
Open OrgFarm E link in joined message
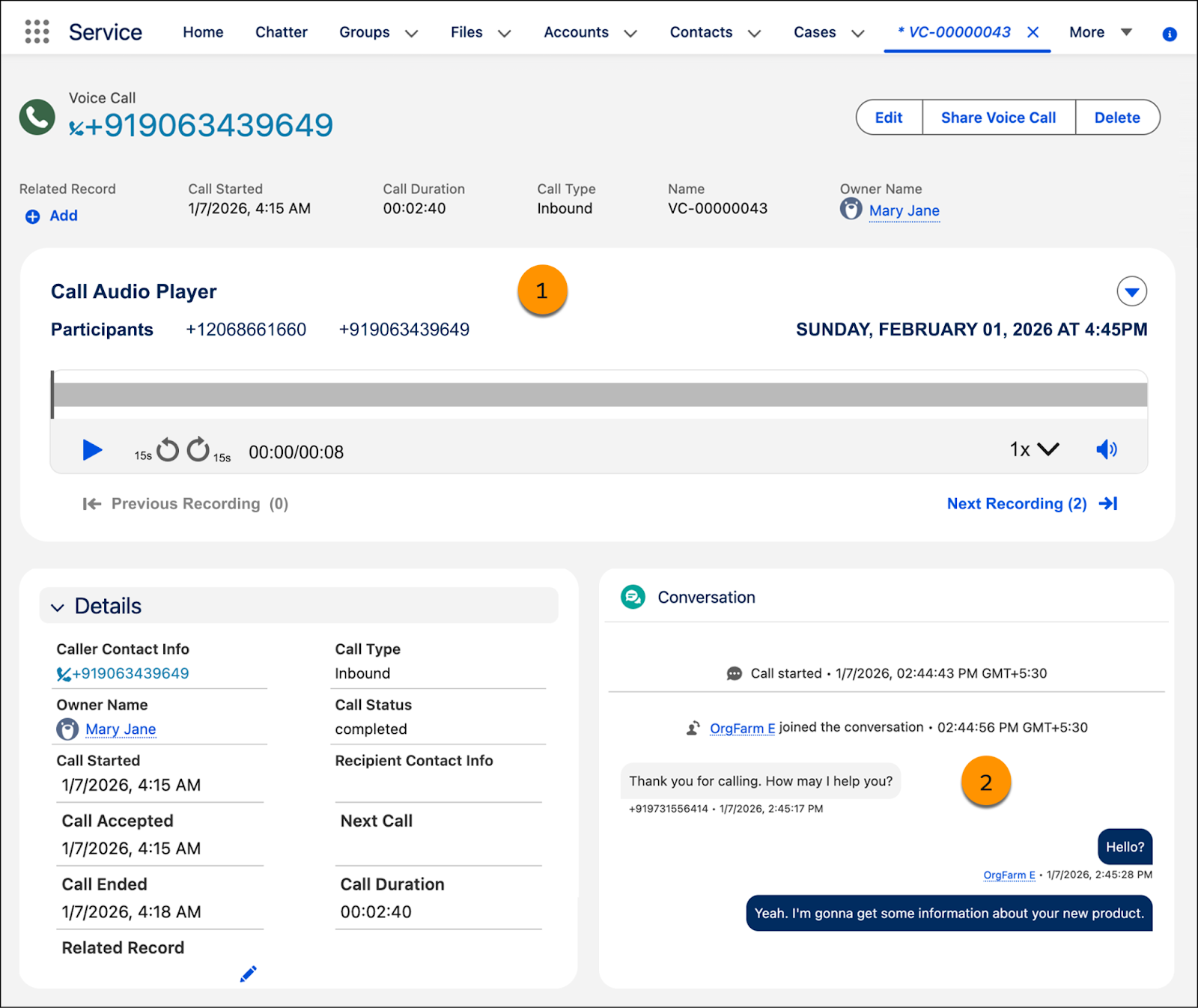pos(742,728)
